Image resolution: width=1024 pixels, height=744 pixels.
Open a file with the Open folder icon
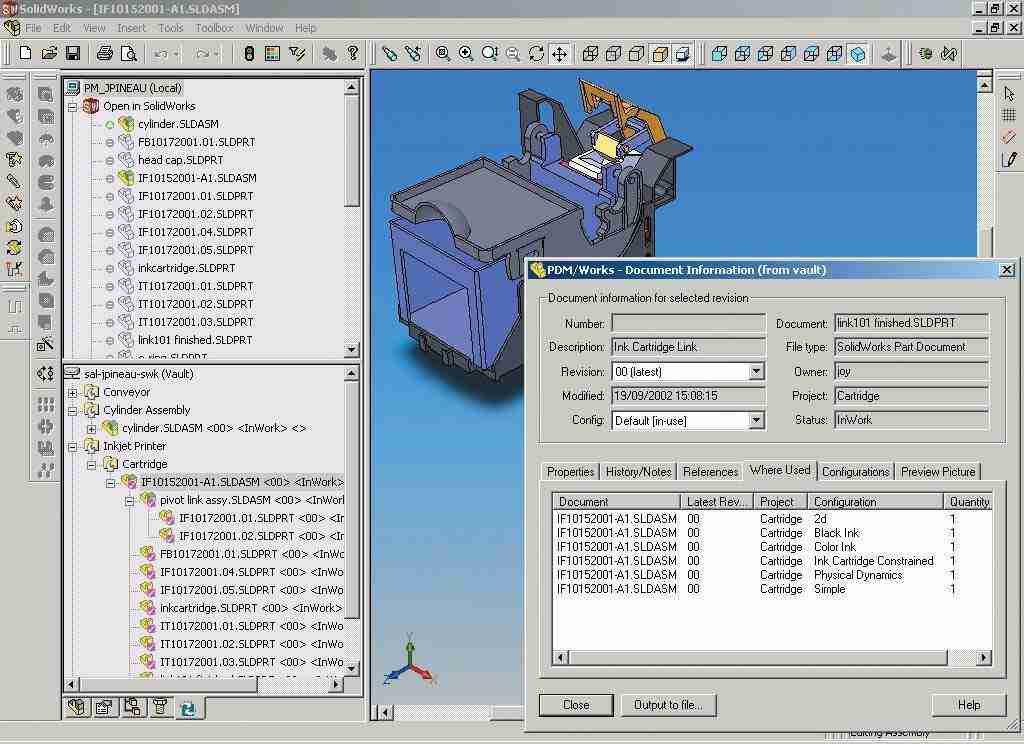(49, 54)
